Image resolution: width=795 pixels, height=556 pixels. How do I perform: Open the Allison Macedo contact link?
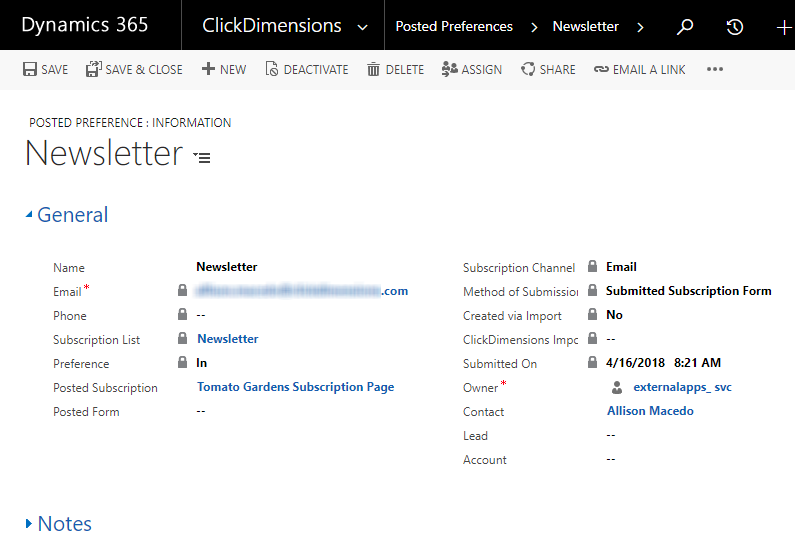650,411
